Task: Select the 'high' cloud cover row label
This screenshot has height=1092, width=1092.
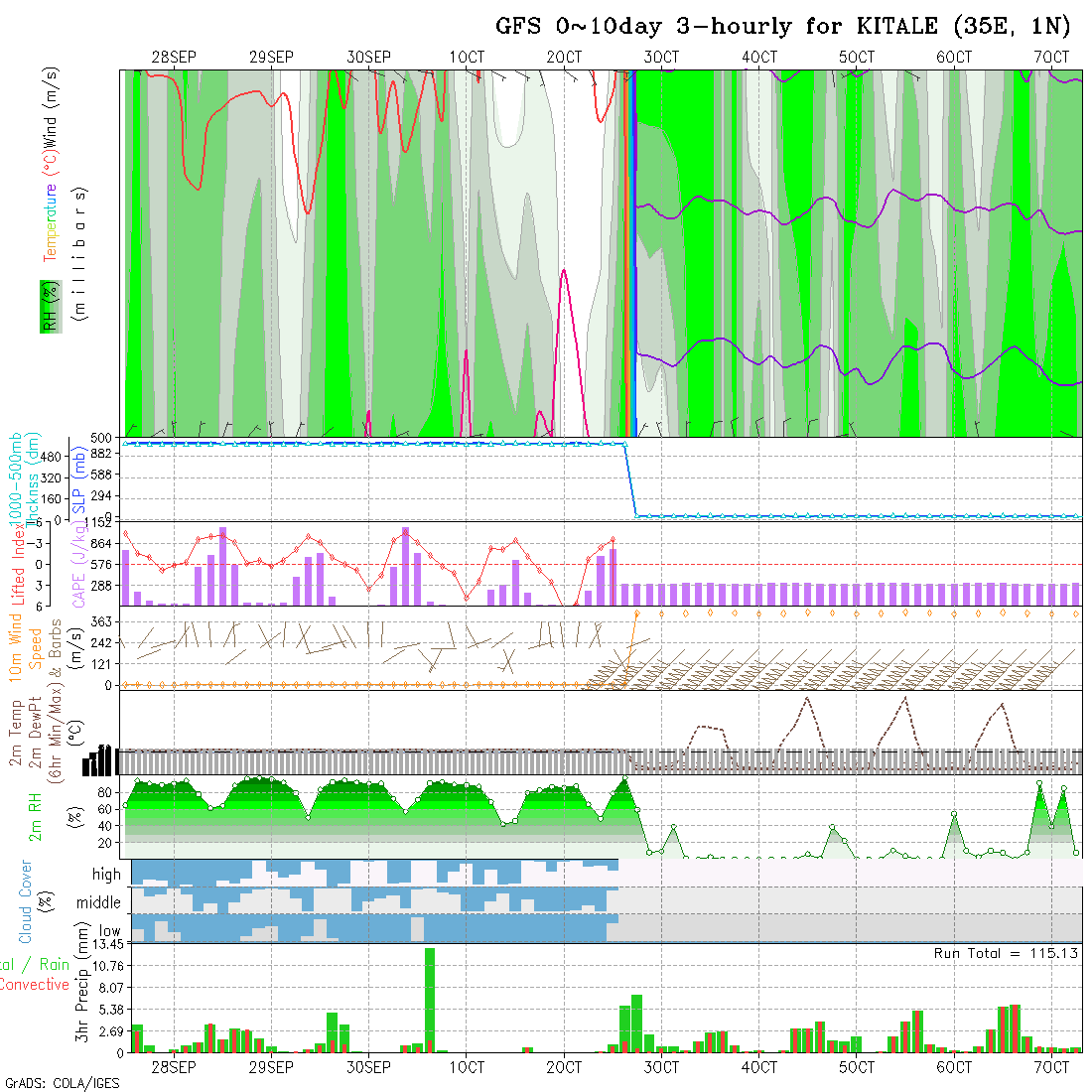Action: click(106, 875)
